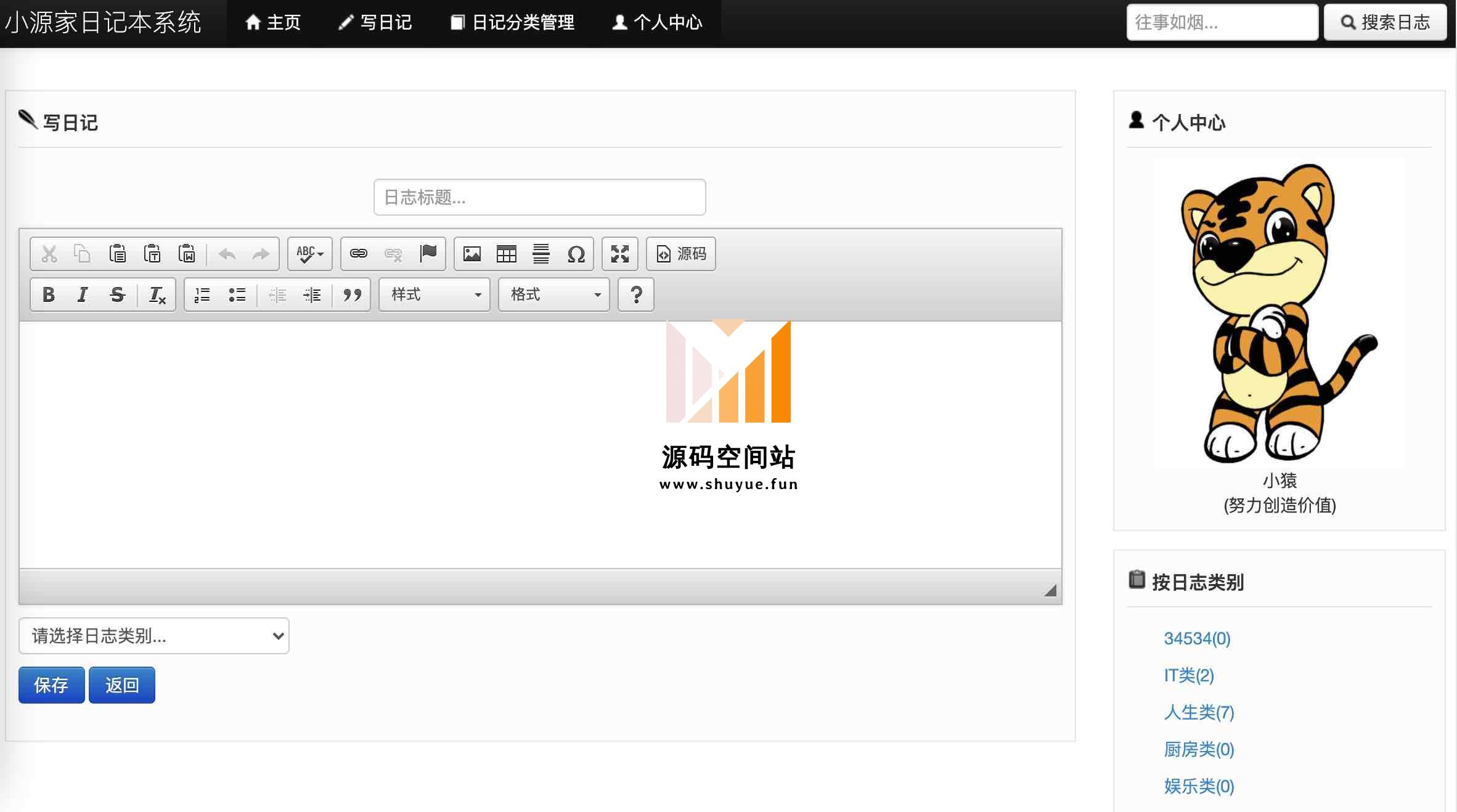Open 写日记 from the navigation bar

point(375,23)
